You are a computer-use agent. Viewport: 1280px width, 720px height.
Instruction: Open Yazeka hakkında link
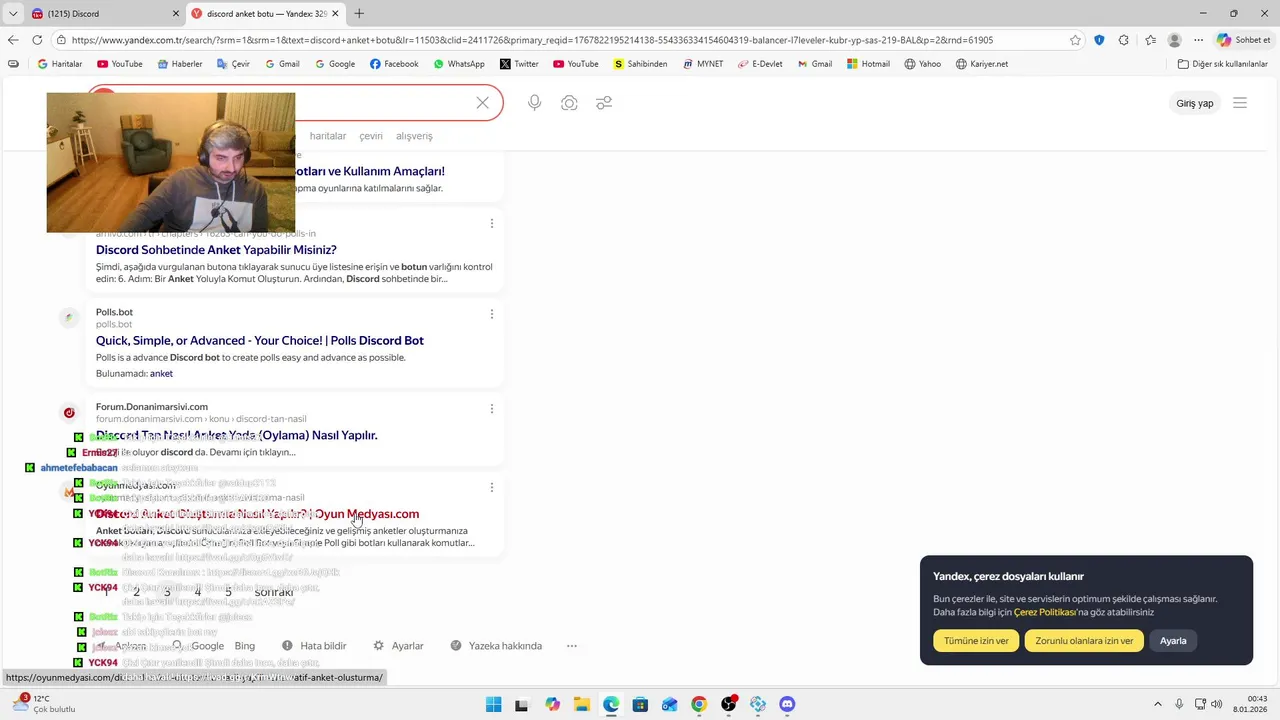coord(496,646)
